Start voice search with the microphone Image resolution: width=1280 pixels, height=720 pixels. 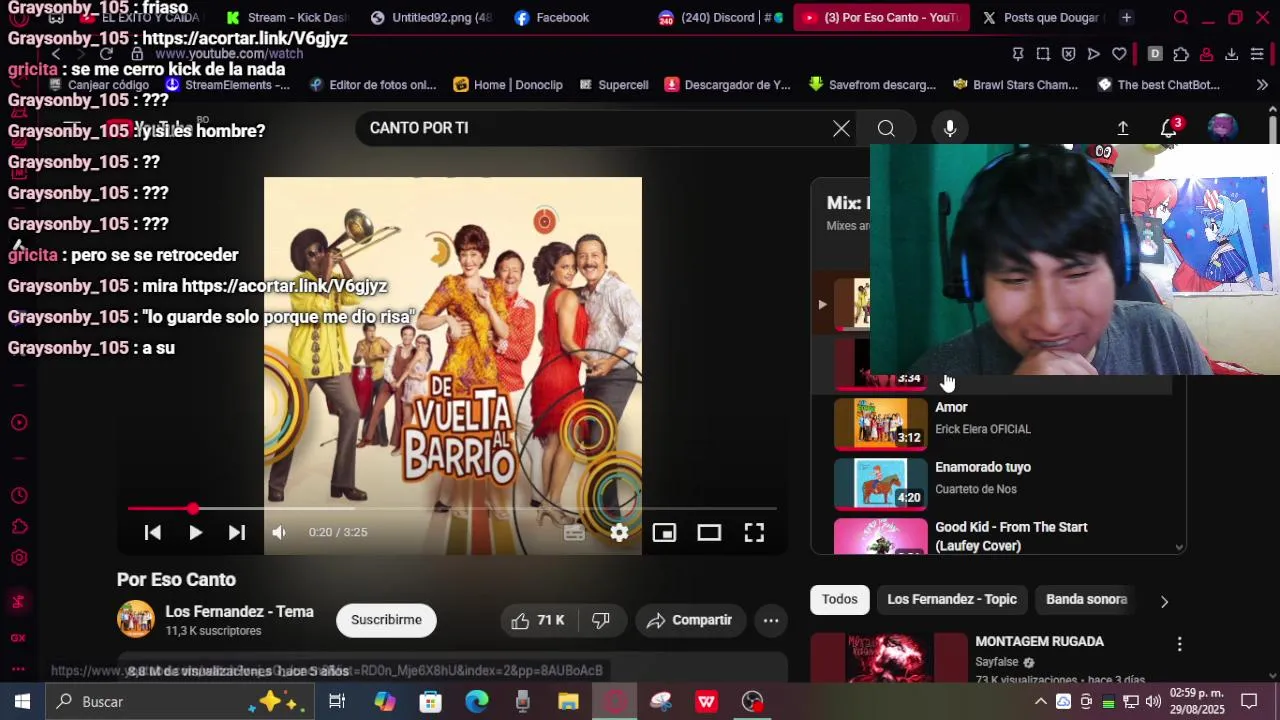pyautogui.click(x=950, y=128)
